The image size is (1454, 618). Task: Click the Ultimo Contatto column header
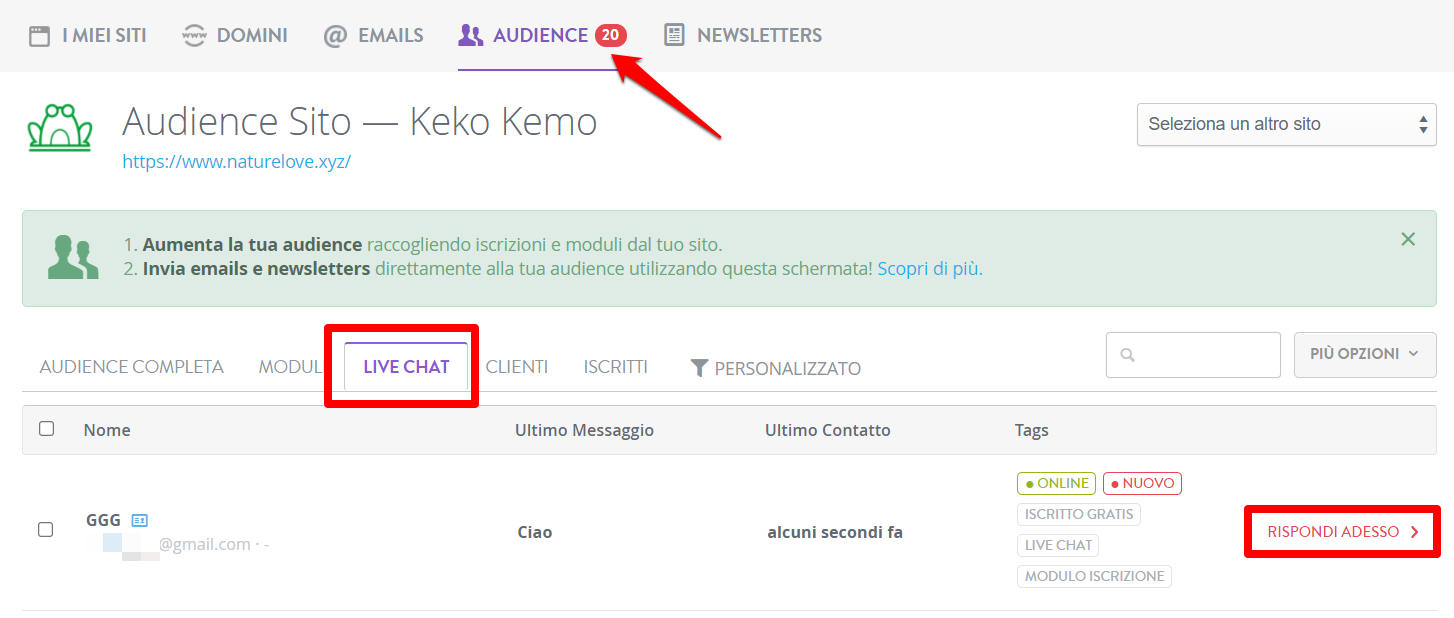(828, 430)
